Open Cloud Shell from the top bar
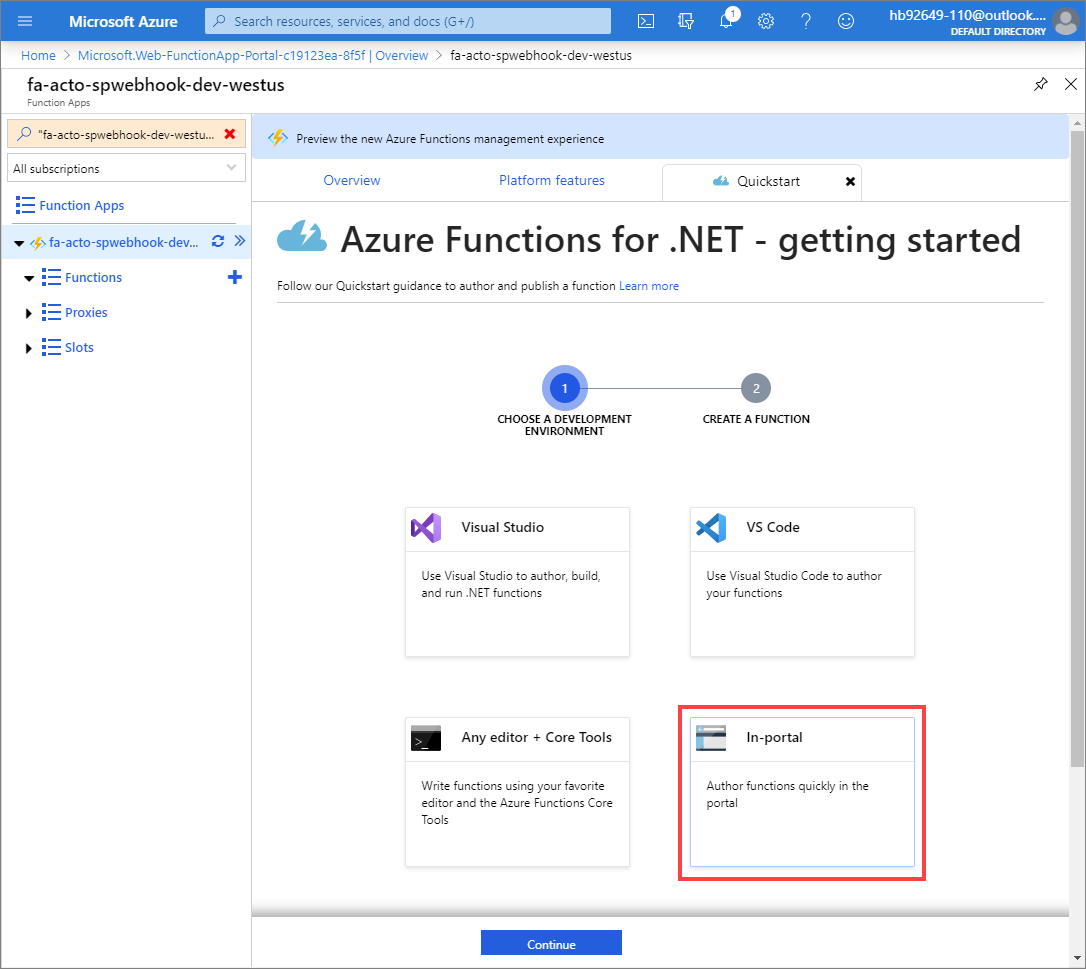 [x=646, y=21]
